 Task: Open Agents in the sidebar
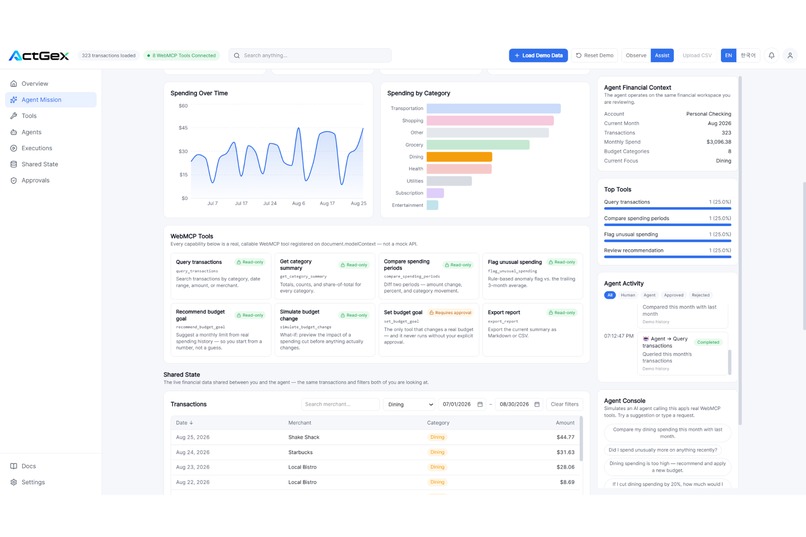pyautogui.click(x=51, y=132)
